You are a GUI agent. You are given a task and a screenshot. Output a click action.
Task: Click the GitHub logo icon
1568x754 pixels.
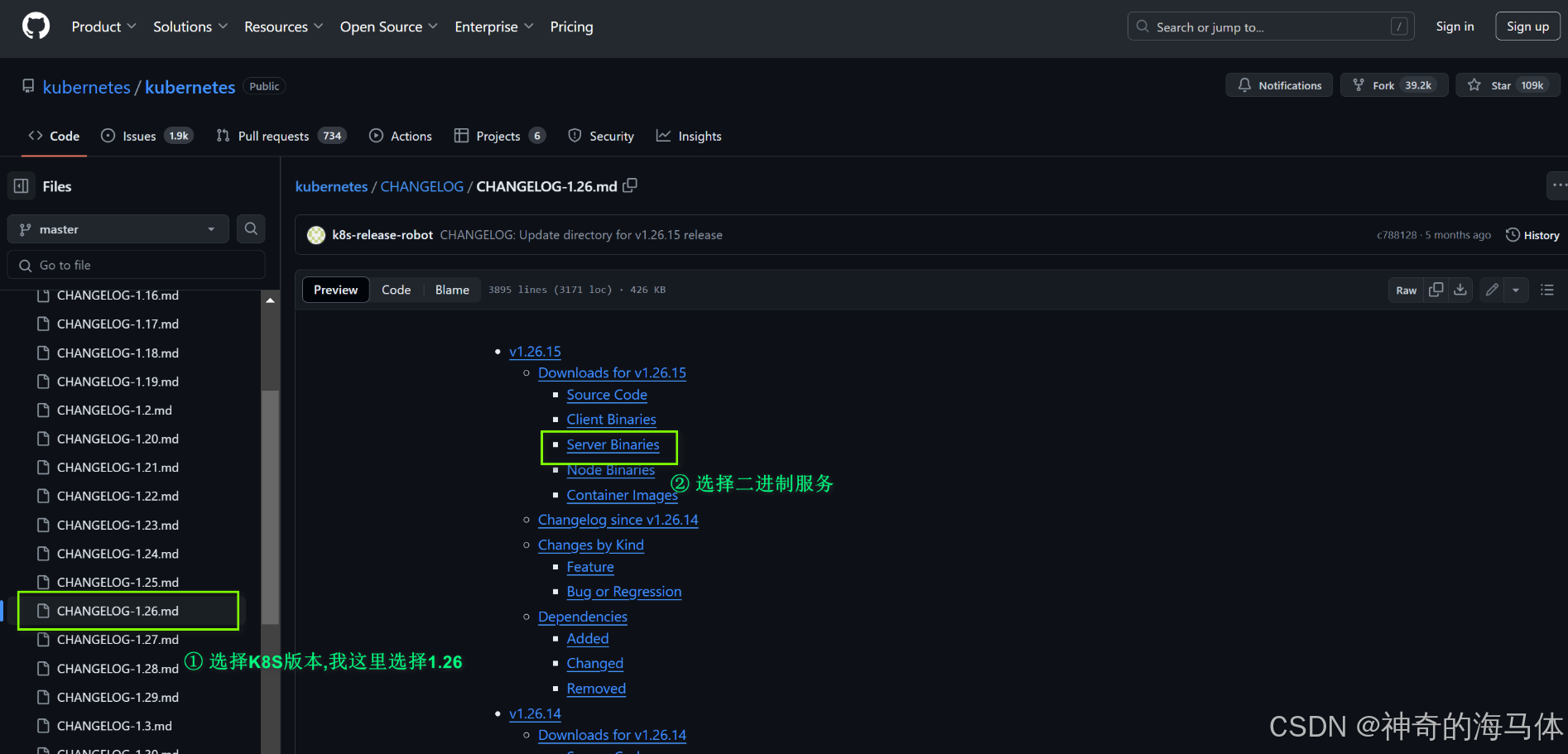(x=36, y=26)
